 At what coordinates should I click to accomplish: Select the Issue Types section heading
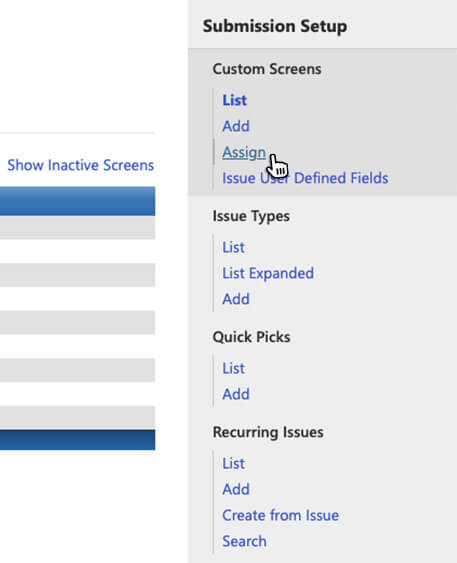(251, 216)
